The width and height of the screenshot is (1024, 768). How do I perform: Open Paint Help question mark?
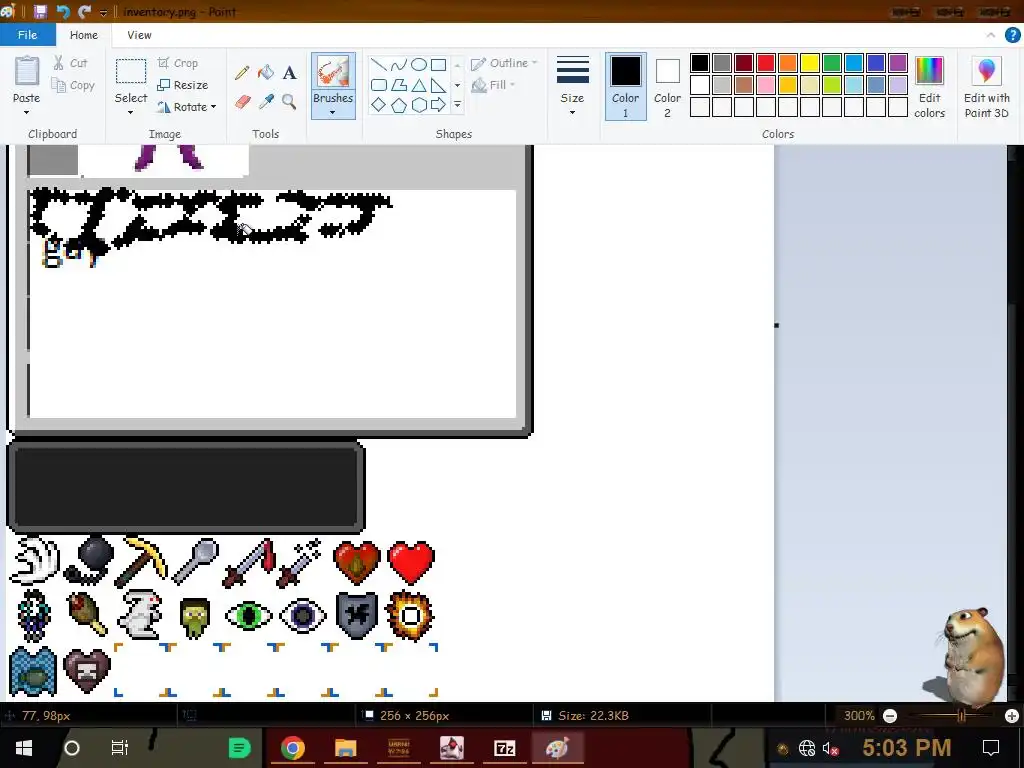[x=1012, y=35]
